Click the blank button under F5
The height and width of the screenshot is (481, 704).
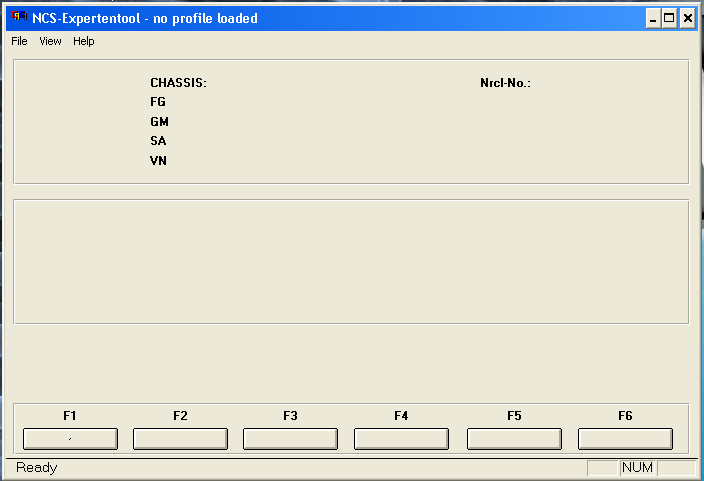pos(515,439)
